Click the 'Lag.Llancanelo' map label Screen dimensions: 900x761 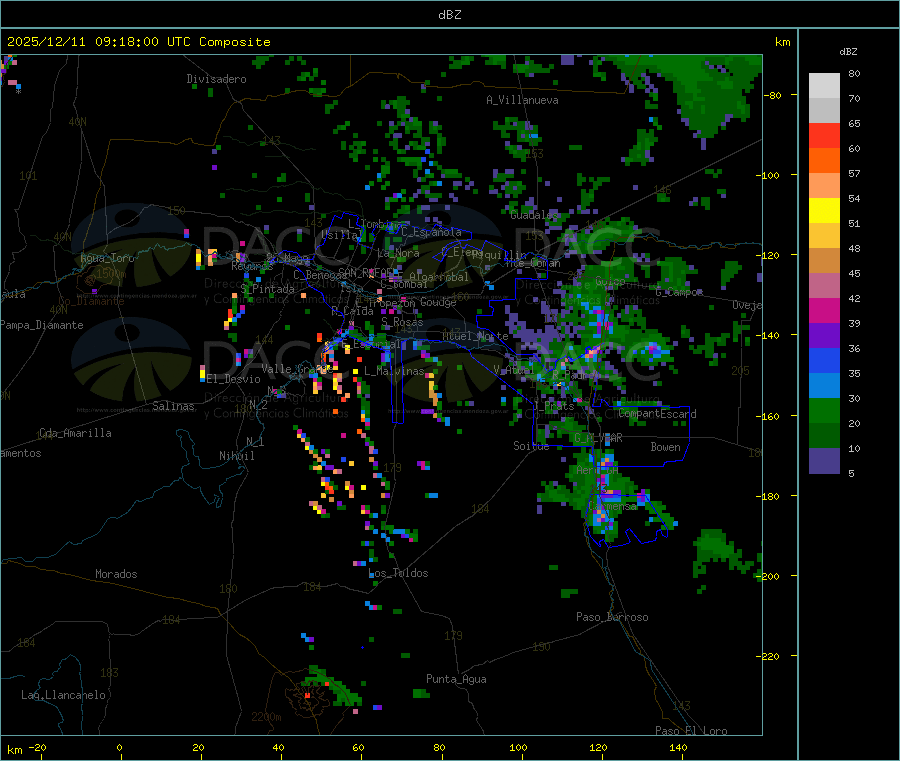tap(63, 695)
